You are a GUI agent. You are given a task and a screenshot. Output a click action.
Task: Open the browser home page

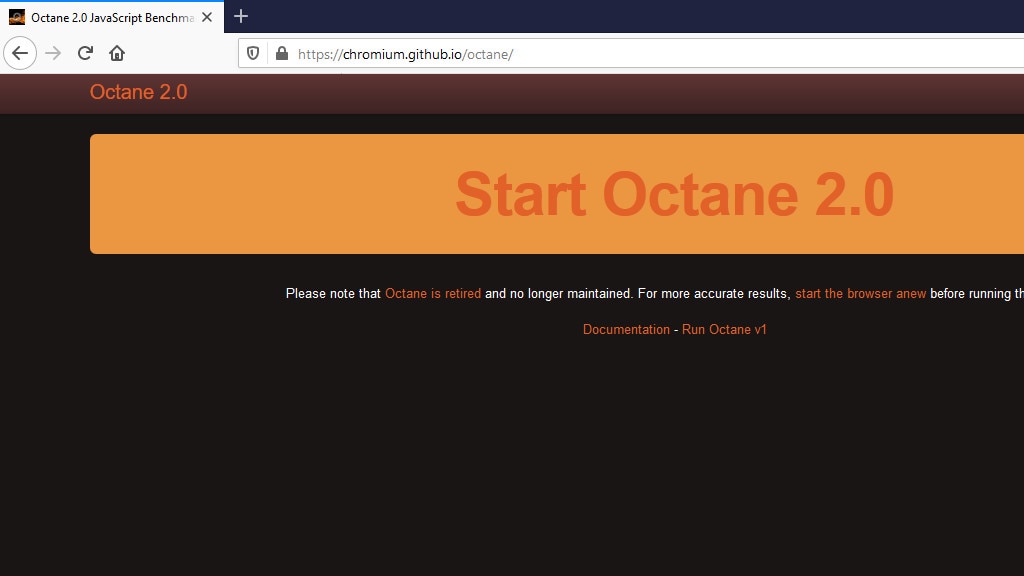point(117,53)
